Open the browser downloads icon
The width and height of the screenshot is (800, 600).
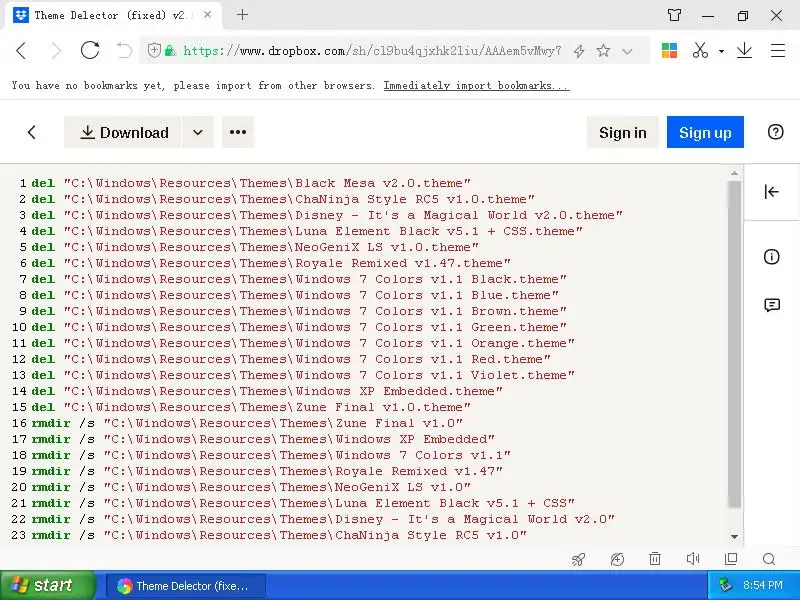[744, 50]
